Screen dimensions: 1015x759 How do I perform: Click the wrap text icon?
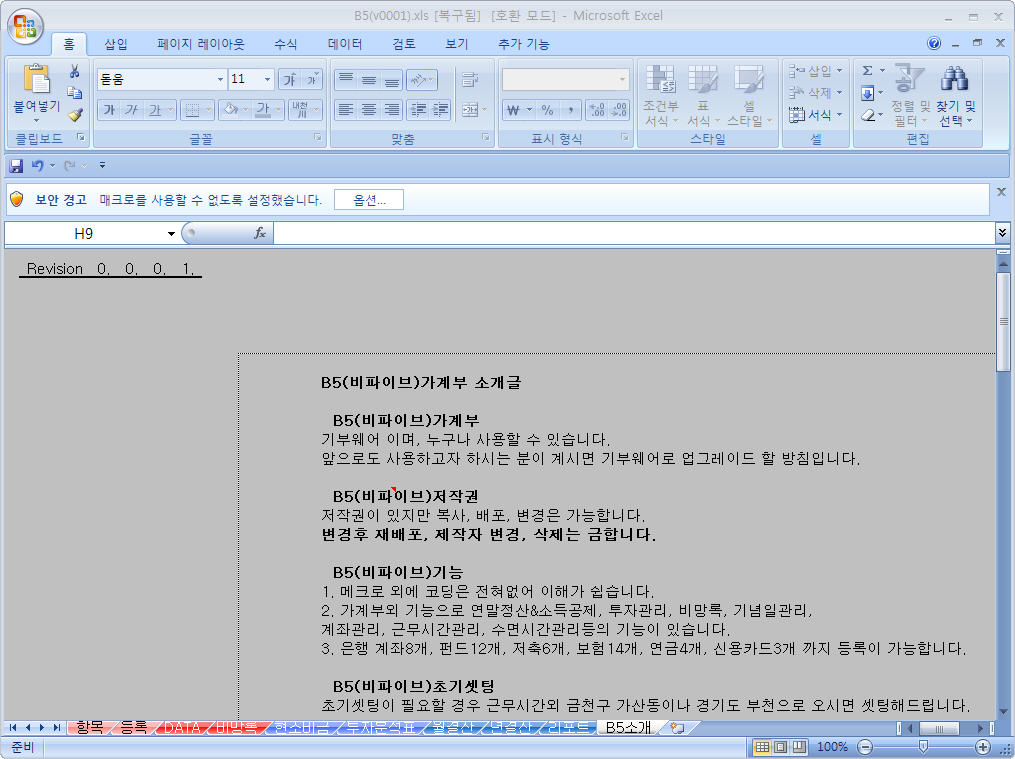(470, 80)
